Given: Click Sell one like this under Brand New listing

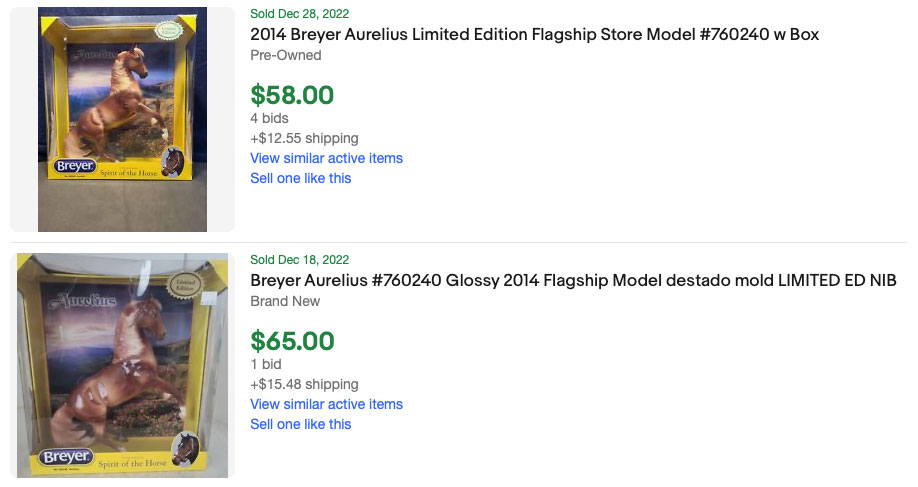Looking at the screenshot, I should [x=300, y=424].
